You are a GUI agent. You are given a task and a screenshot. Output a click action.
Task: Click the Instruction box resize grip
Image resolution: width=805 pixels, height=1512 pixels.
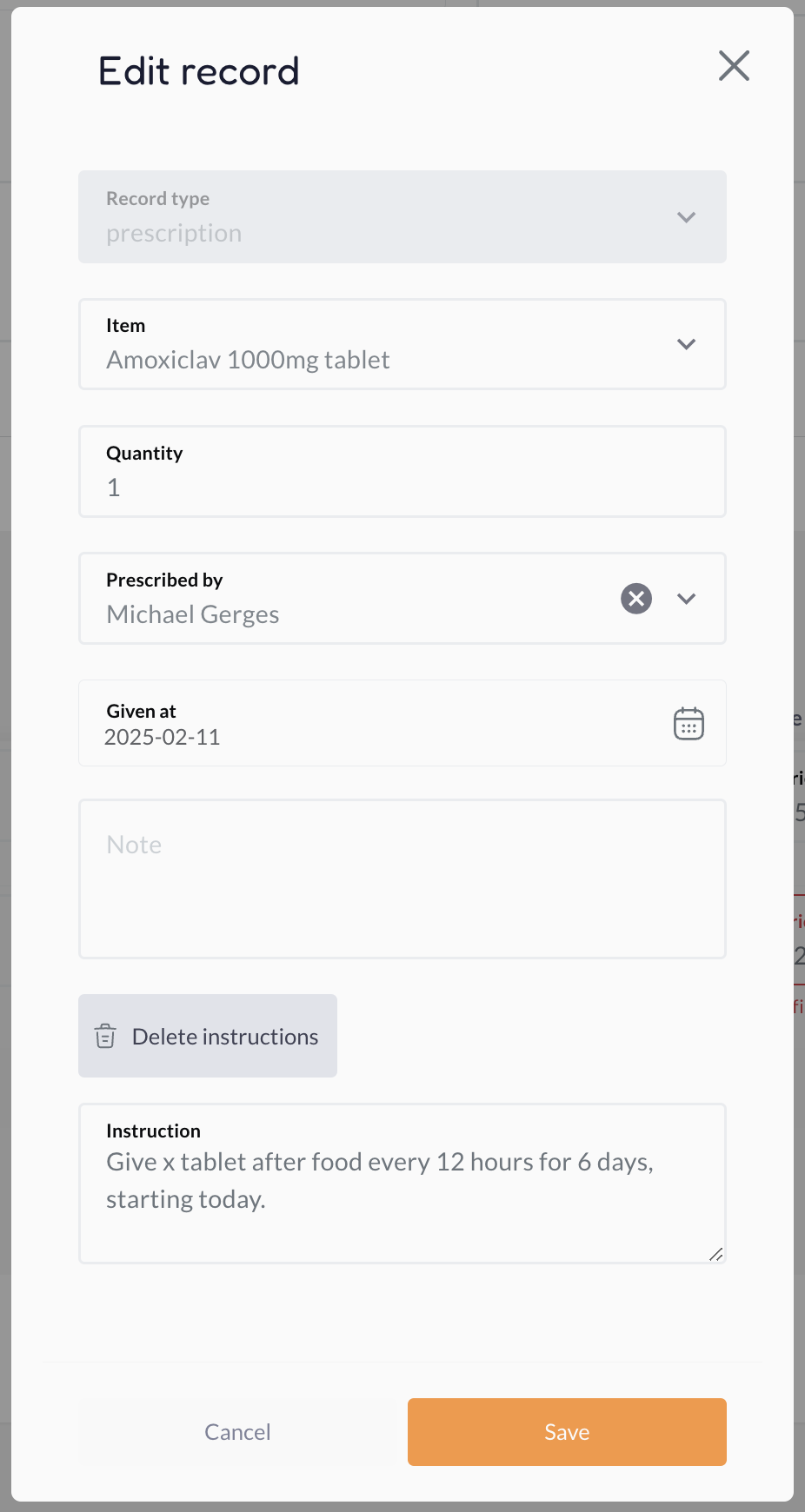tap(715, 1253)
